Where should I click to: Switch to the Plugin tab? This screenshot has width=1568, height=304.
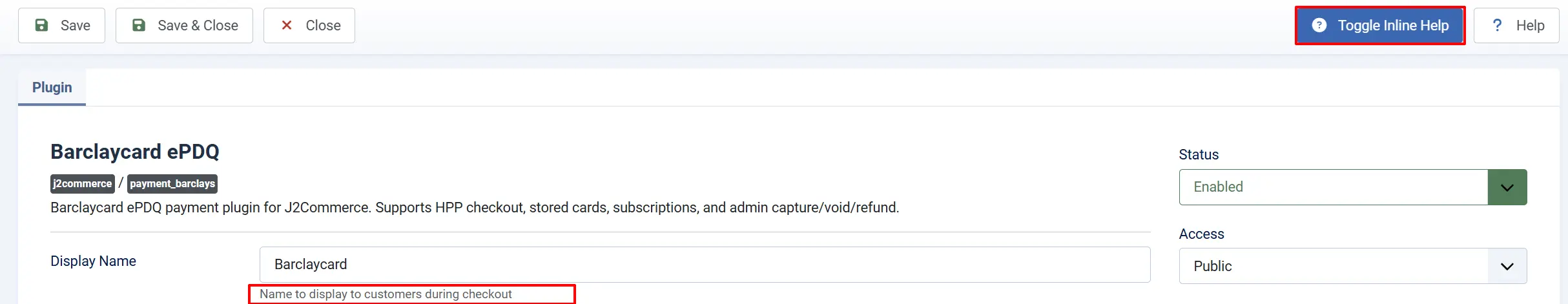pos(52,87)
